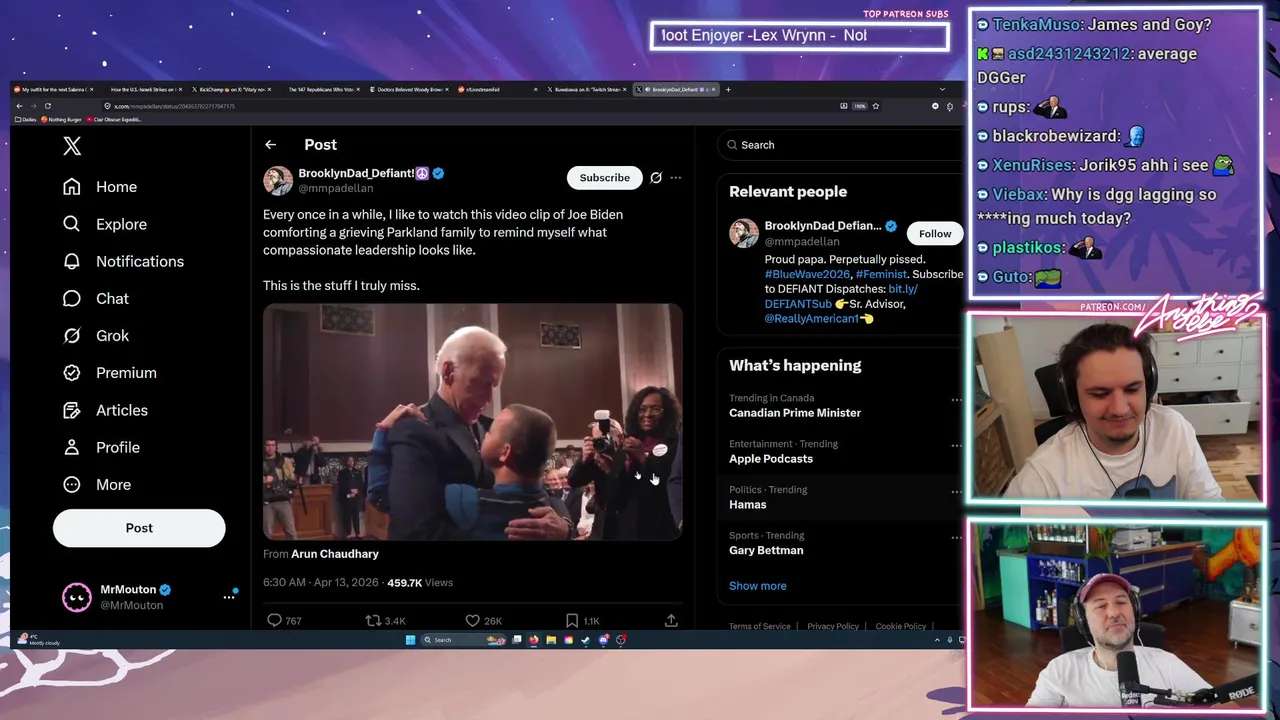
Task: Go to Home in X sidebar
Action: (100, 187)
